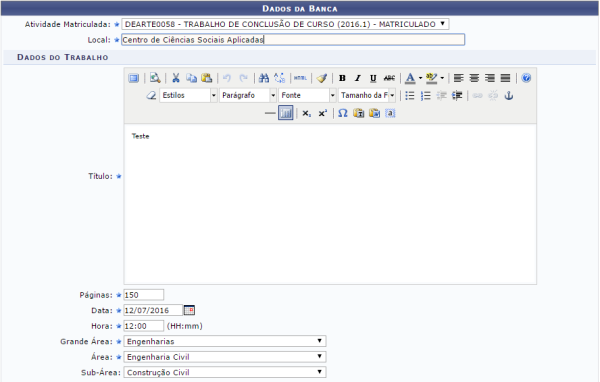The image size is (600, 382).
Task: Clean up messy code broom icon
Action: coord(322,78)
